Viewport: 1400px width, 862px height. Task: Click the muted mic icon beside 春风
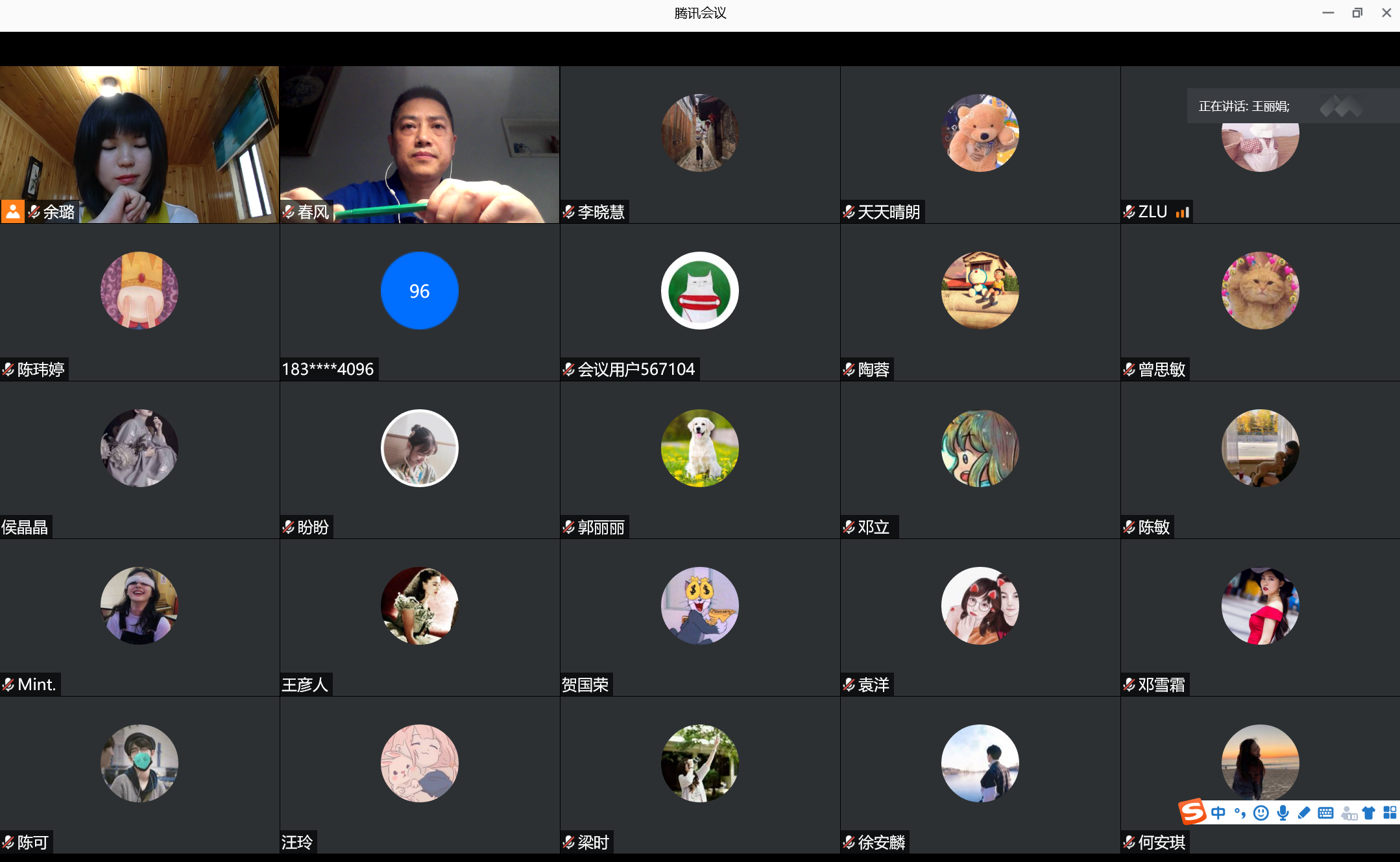click(x=289, y=211)
